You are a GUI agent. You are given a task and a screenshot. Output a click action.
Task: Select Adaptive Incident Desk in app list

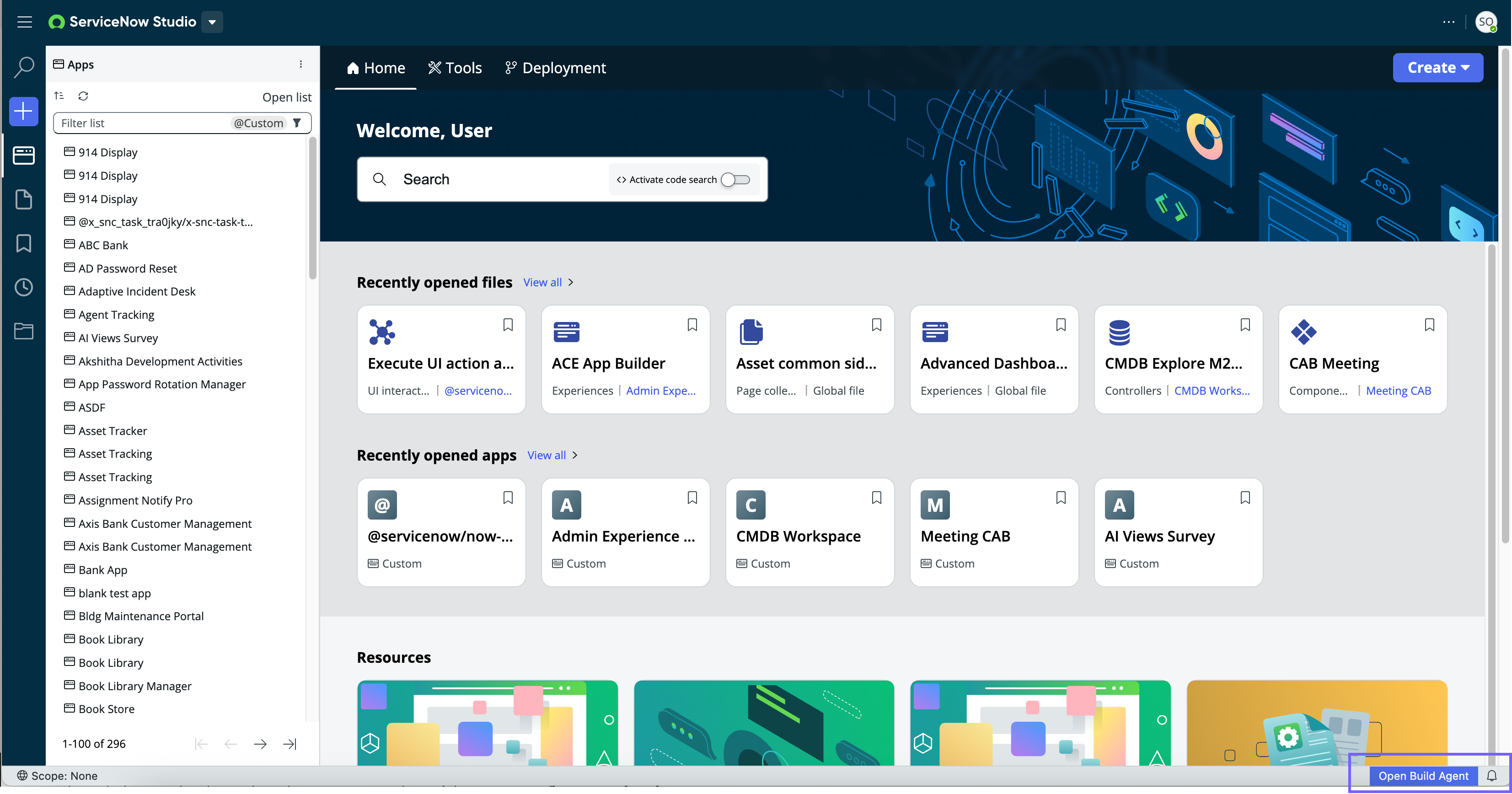click(x=137, y=291)
